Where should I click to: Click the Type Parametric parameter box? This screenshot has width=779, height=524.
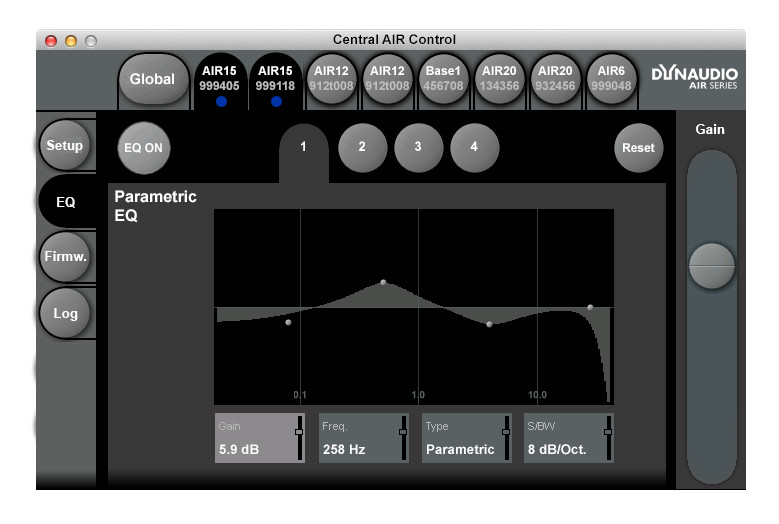point(467,438)
